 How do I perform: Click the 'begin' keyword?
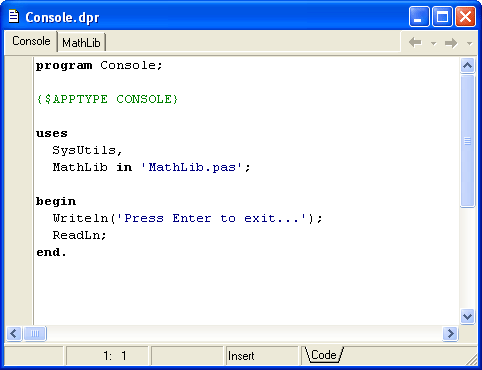(x=56, y=202)
